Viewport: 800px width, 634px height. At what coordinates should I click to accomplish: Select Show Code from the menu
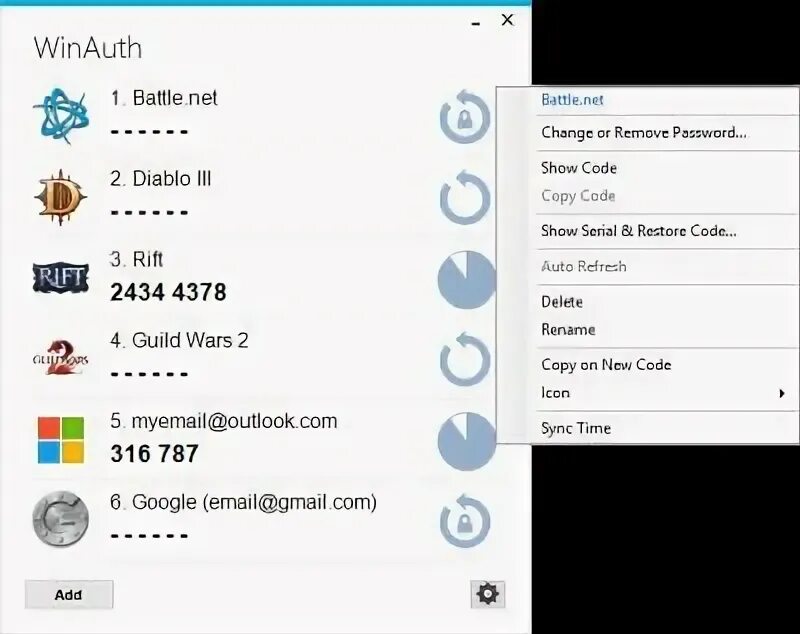pyautogui.click(x=578, y=168)
